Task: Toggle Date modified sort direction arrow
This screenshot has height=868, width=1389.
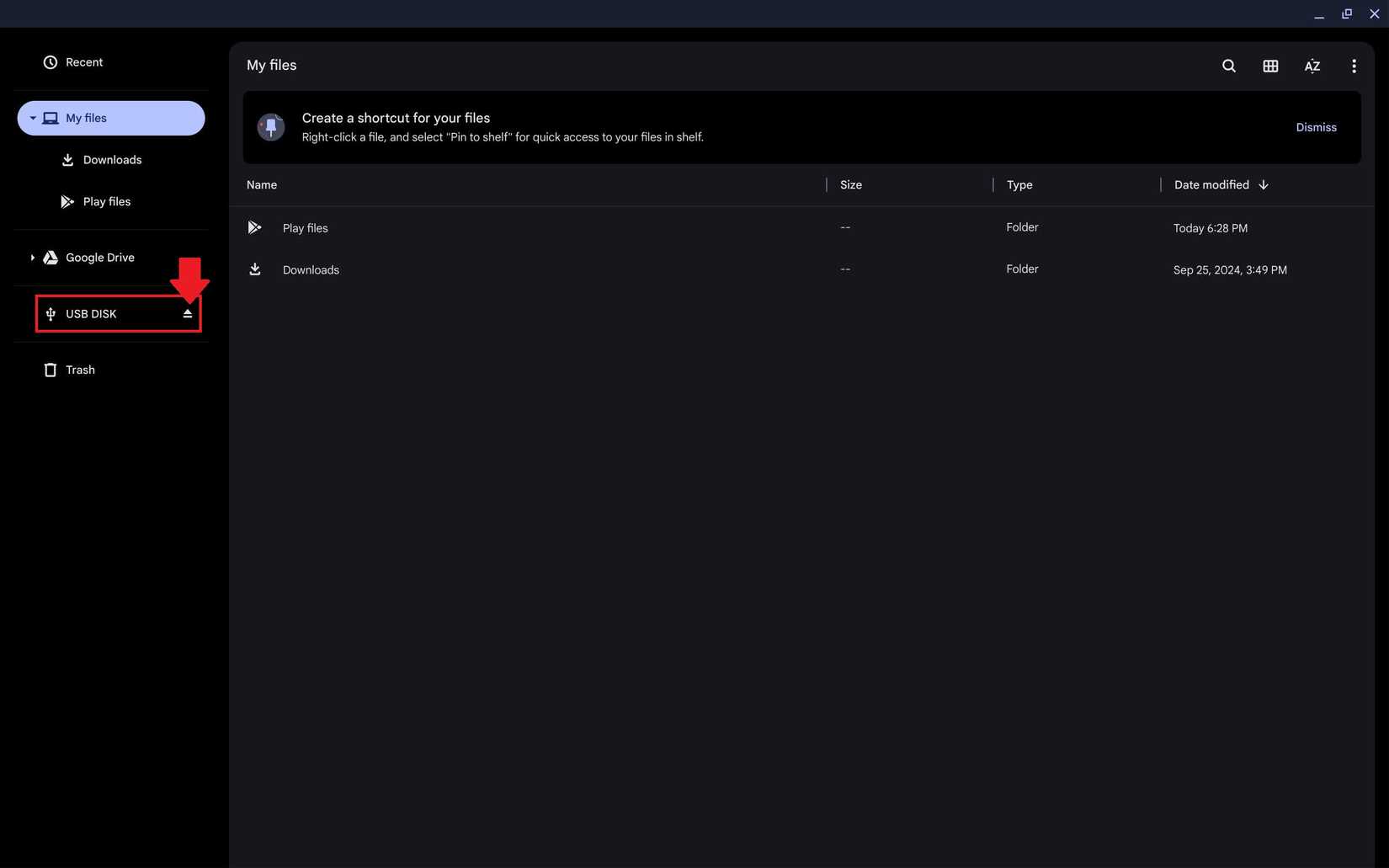Action: click(1263, 185)
